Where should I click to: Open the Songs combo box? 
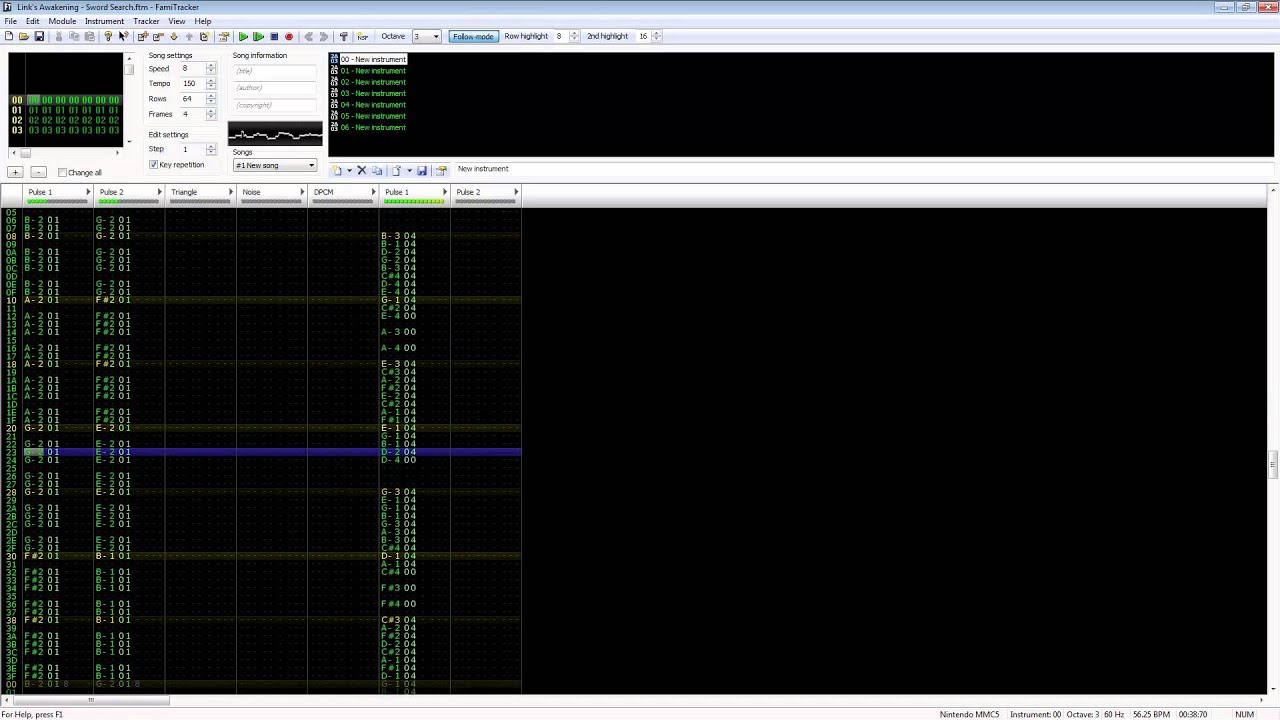tap(275, 165)
